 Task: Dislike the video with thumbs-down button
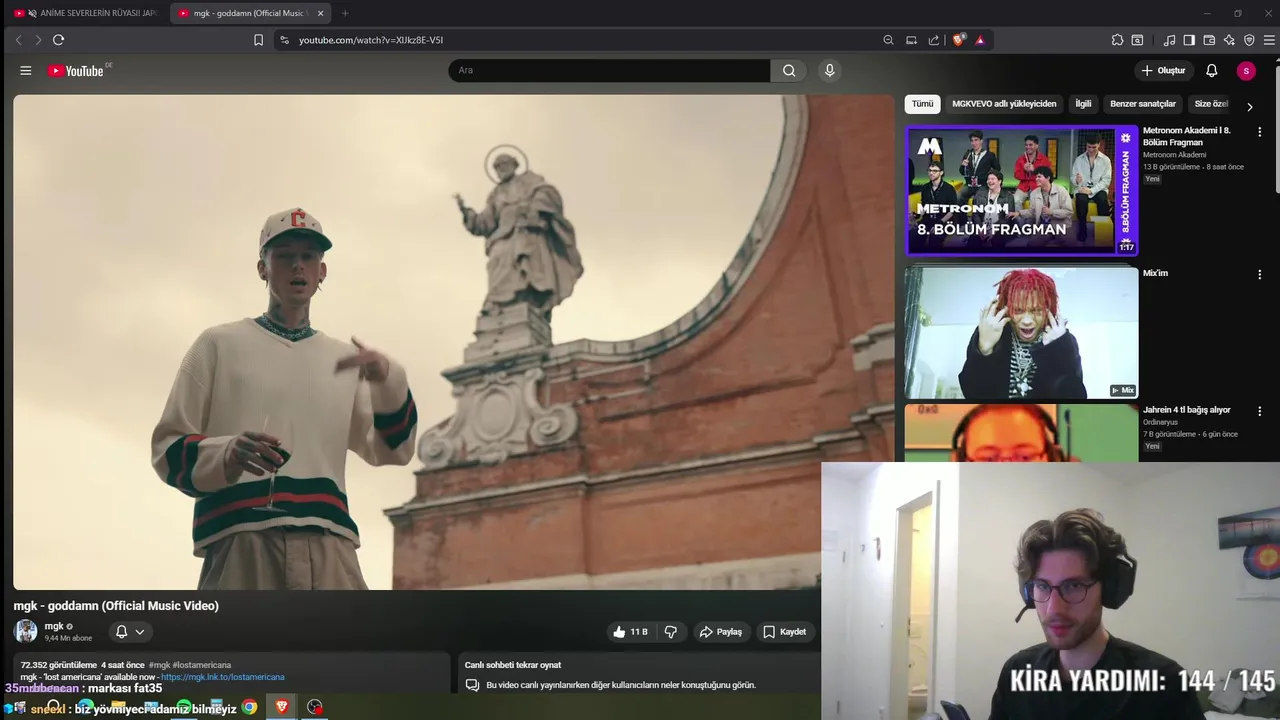[671, 632]
